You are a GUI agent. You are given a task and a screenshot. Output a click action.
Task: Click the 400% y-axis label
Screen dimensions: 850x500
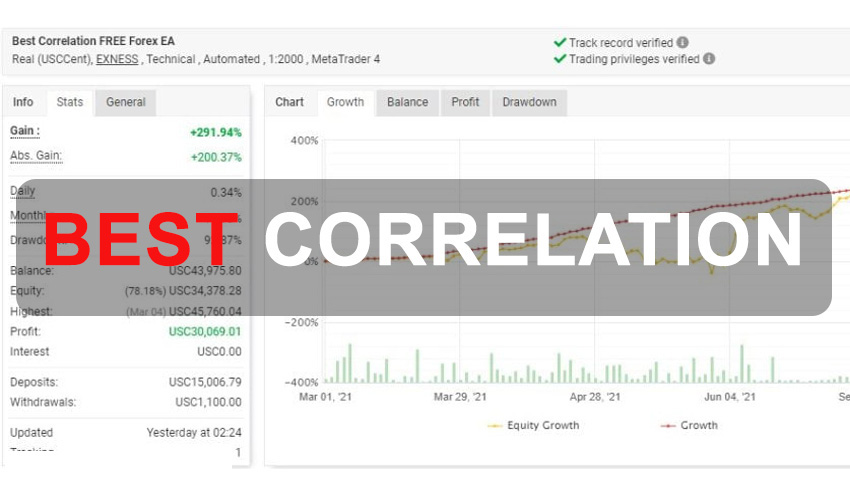(x=305, y=140)
